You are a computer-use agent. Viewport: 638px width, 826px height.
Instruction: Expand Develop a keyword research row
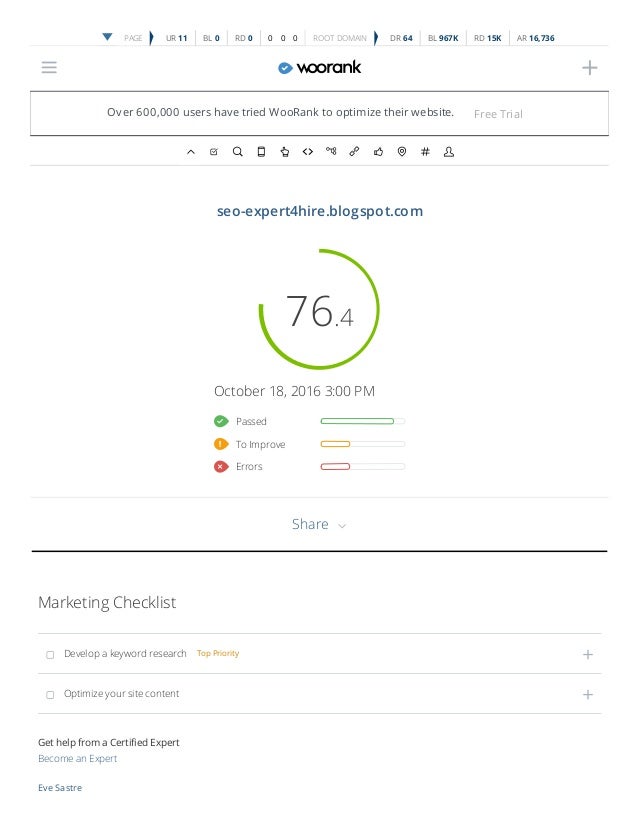pyautogui.click(x=588, y=654)
